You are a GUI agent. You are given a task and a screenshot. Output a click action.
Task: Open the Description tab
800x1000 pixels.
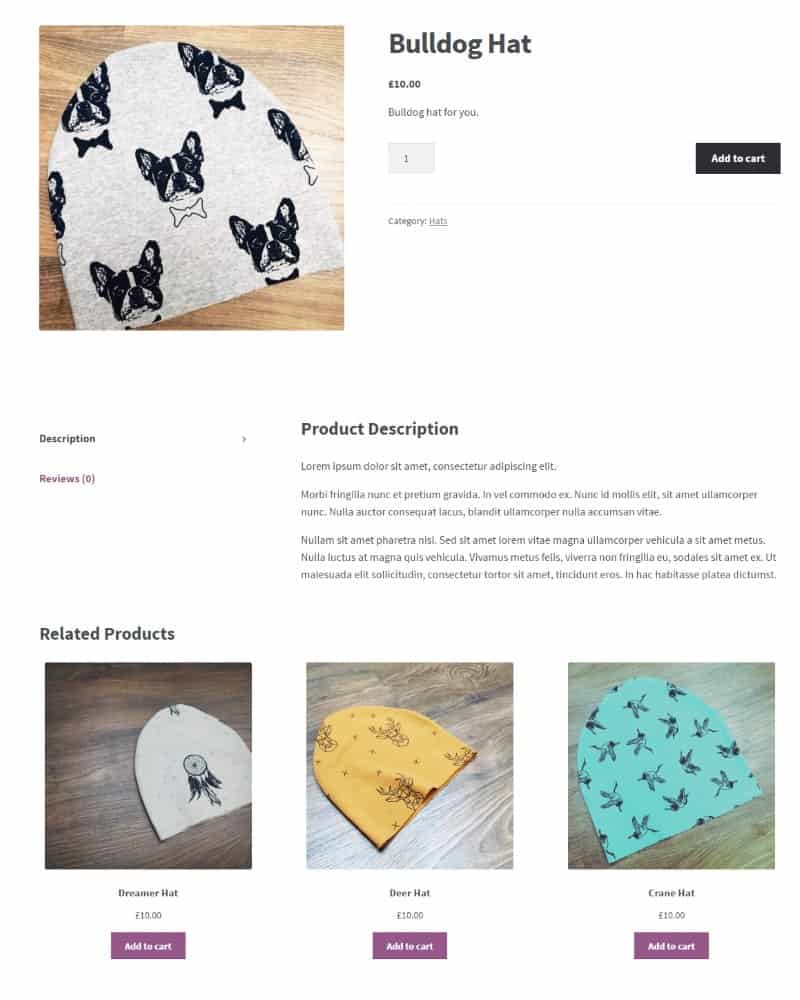tap(67, 439)
